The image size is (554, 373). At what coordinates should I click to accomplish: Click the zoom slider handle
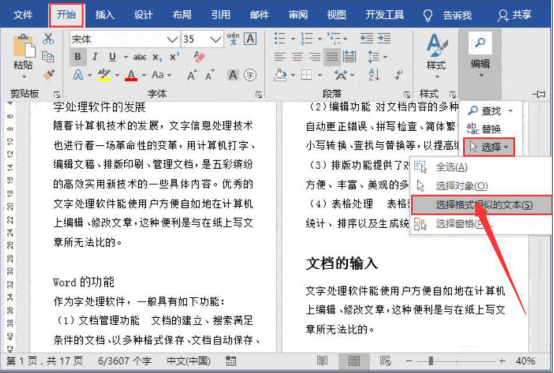[x=431, y=361]
